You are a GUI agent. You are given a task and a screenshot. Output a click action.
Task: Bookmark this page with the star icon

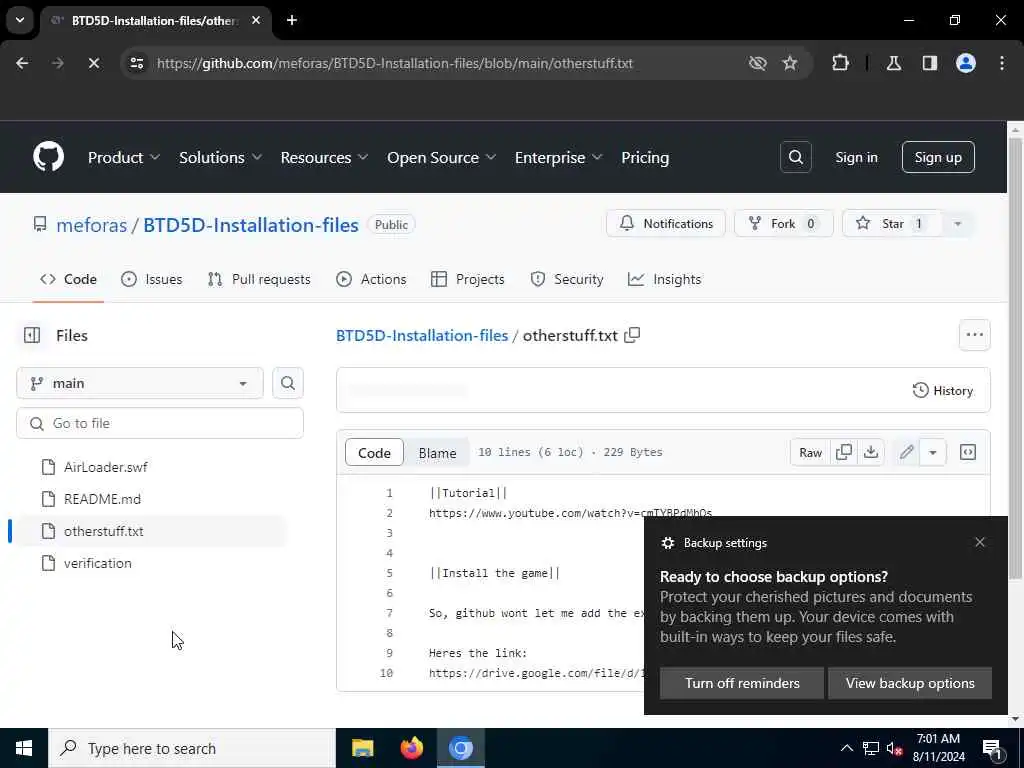tap(790, 63)
